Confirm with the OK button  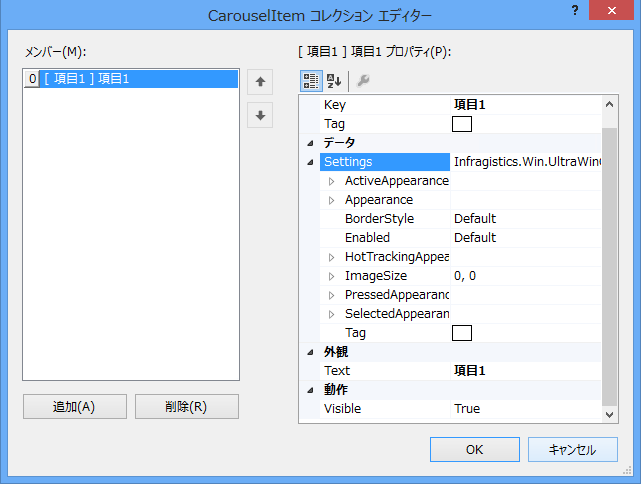473,450
